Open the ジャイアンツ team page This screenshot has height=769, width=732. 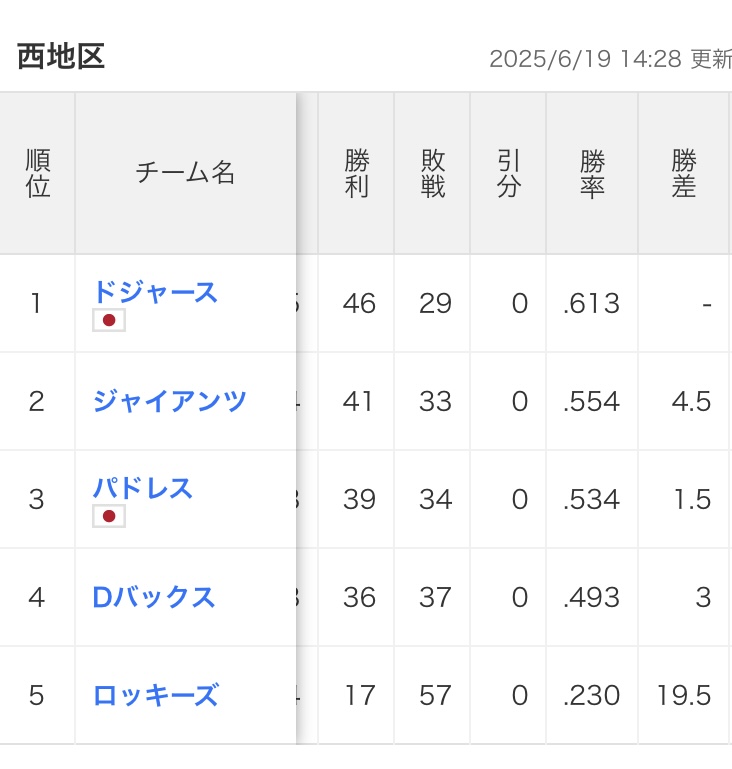point(170,401)
